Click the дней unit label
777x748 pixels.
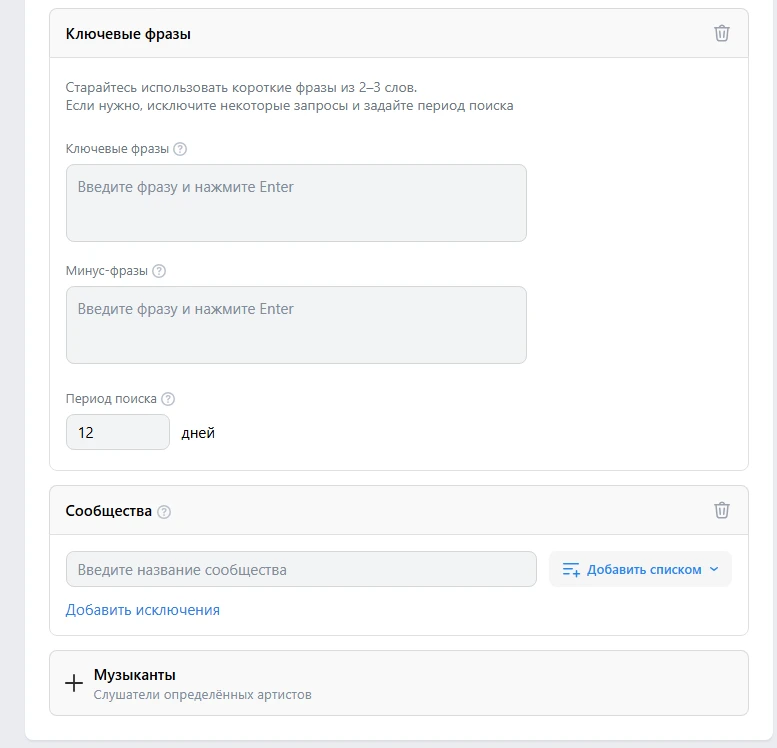tap(198, 433)
